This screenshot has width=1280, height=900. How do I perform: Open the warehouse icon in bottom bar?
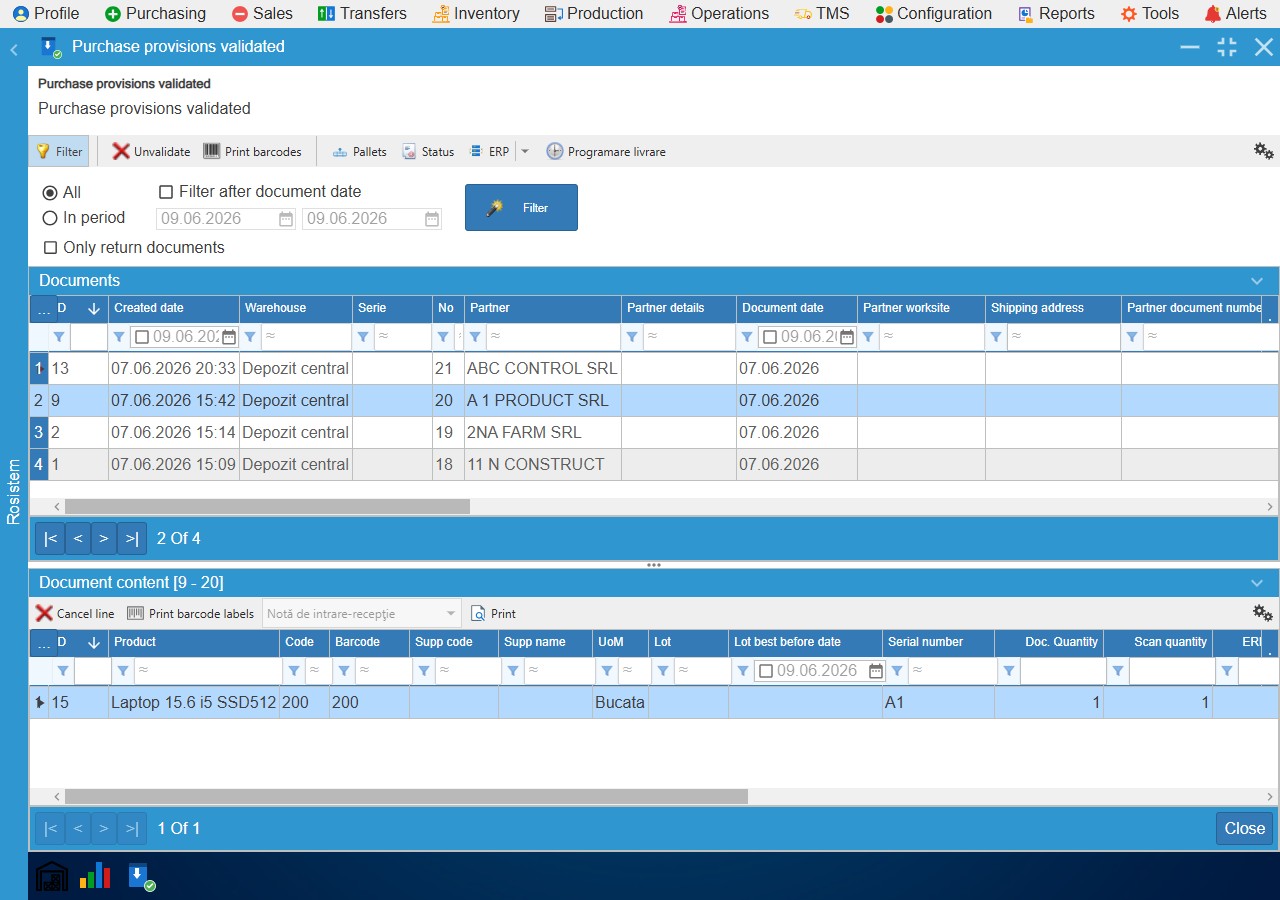pos(52,877)
